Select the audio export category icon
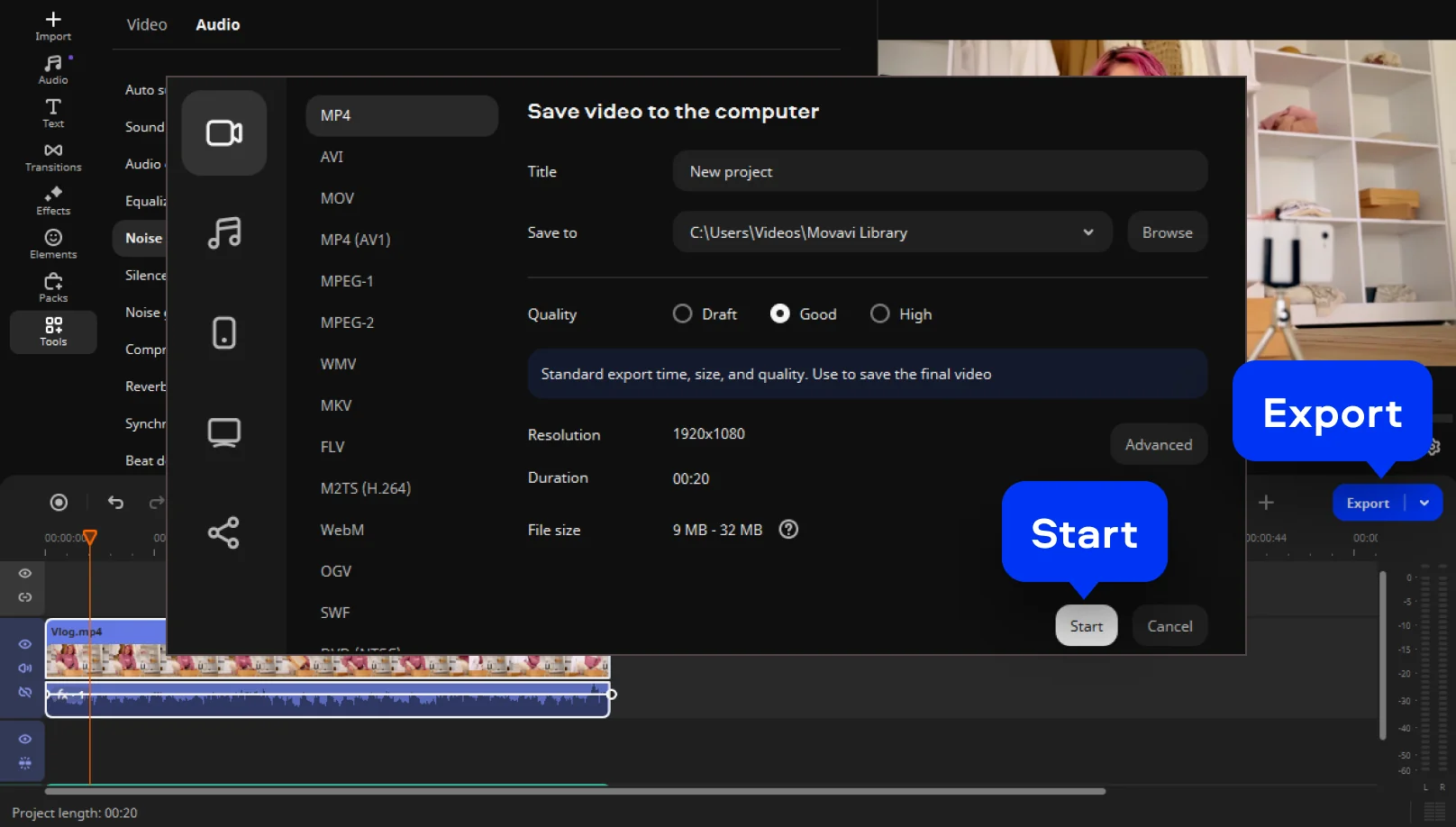The image size is (1456, 827). [x=224, y=233]
